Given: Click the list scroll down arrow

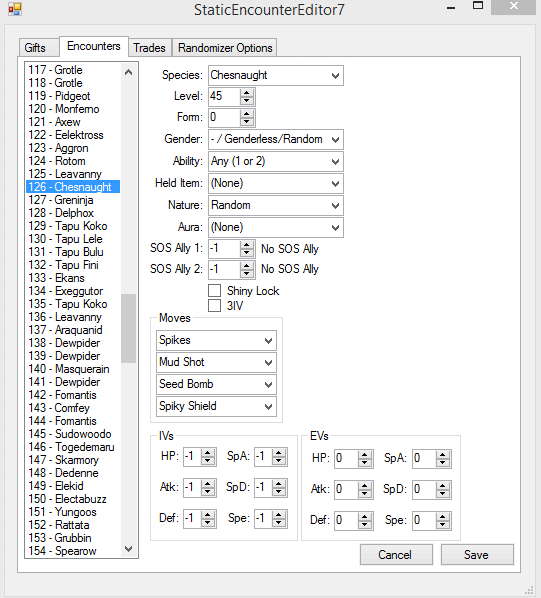Looking at the screenshot, I should (x=128, y=549).
